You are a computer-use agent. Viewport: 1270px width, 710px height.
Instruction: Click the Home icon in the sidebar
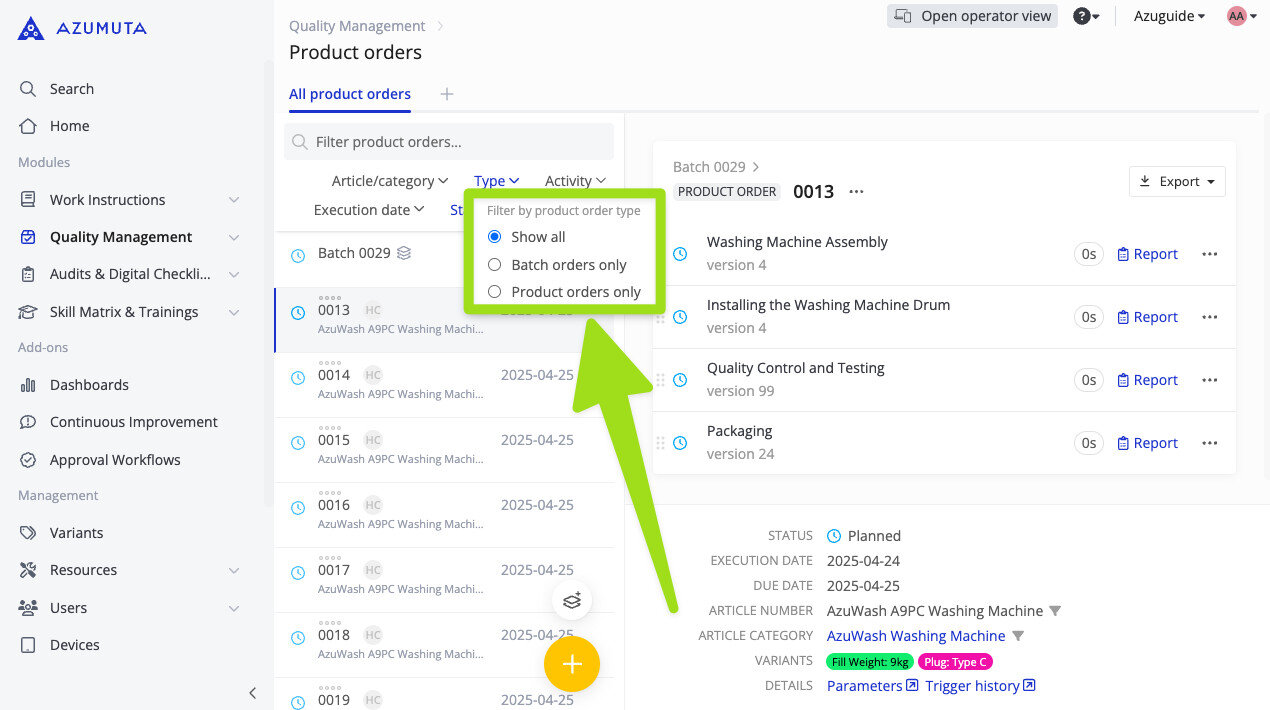(28, 126)
